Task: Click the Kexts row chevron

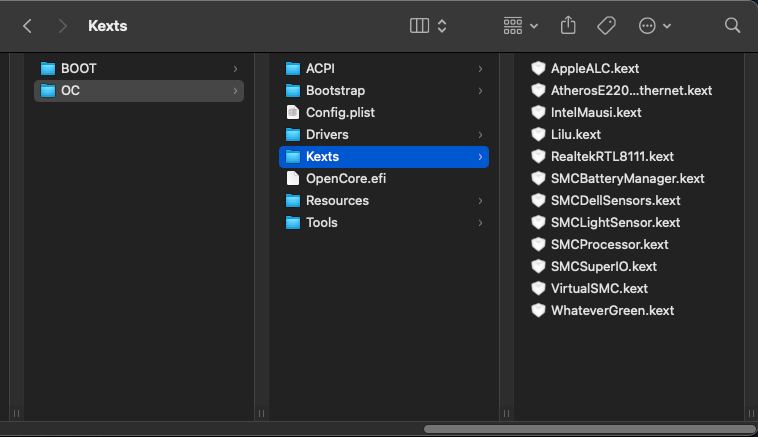Action: pos(480,157)
